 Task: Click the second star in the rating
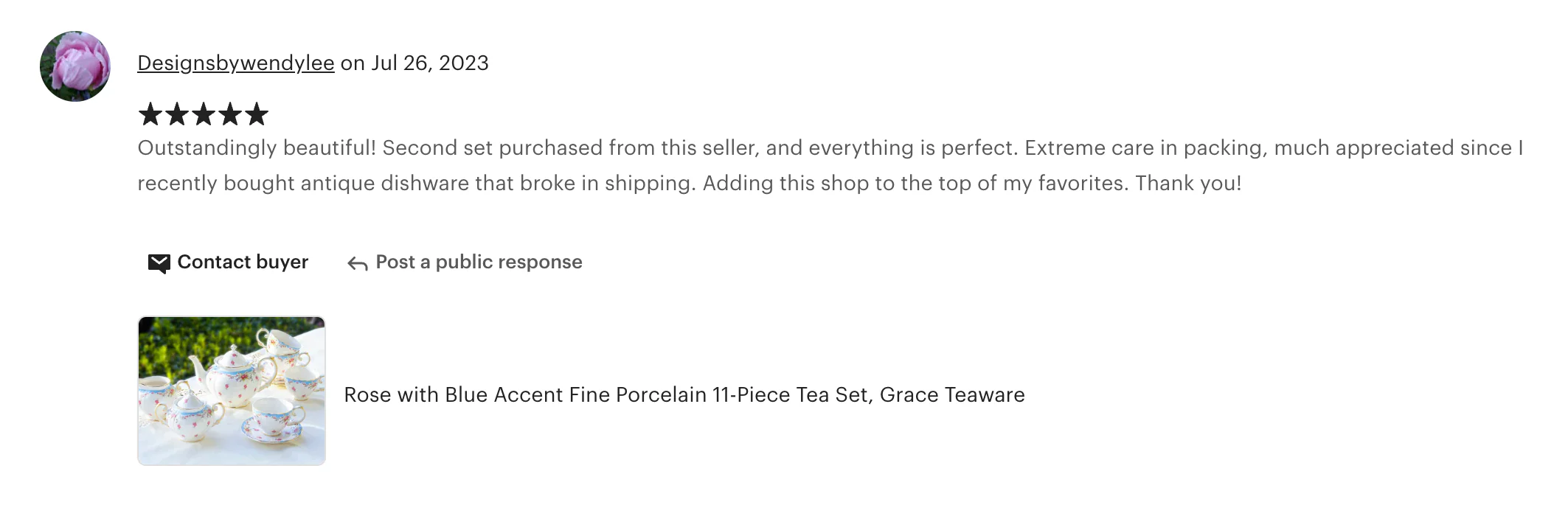(176, 114)
